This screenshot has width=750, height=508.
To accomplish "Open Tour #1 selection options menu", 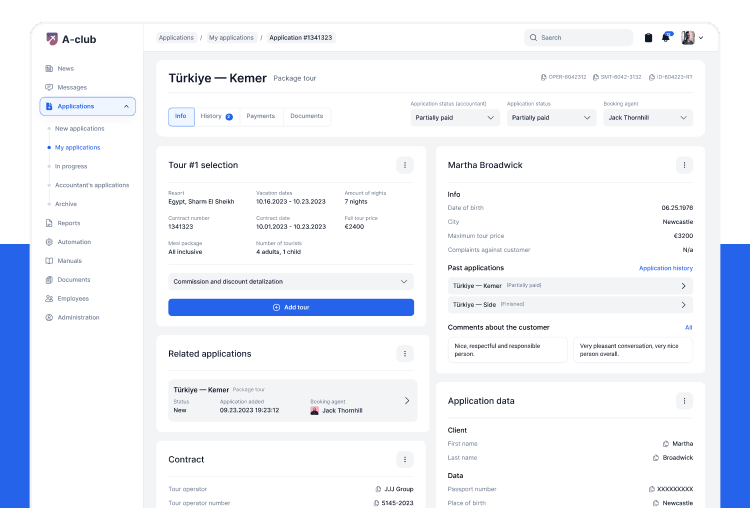I will pos(405,165).
